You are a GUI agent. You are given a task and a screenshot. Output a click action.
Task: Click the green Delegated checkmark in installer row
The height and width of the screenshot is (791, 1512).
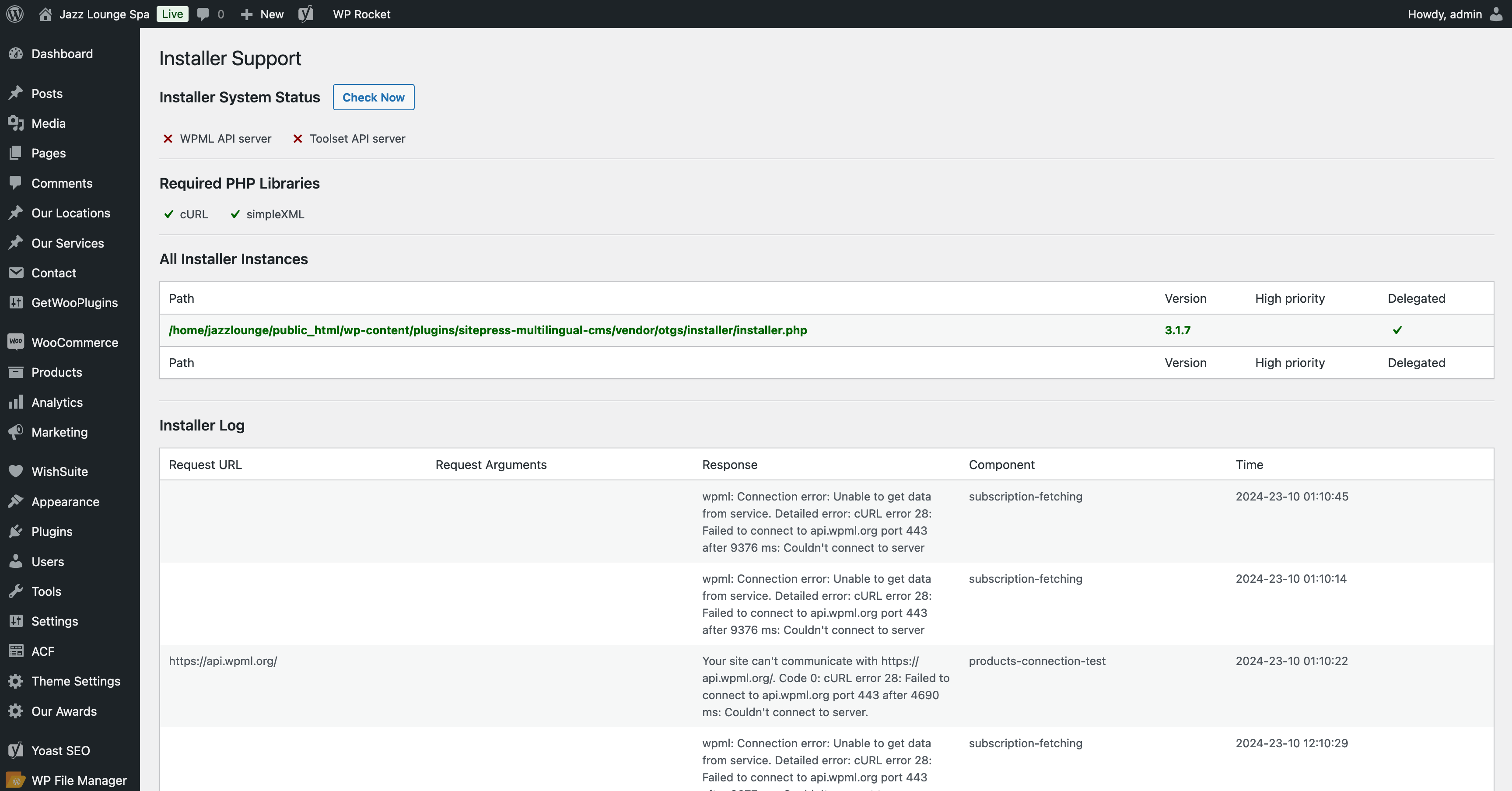click(1397, 330)
